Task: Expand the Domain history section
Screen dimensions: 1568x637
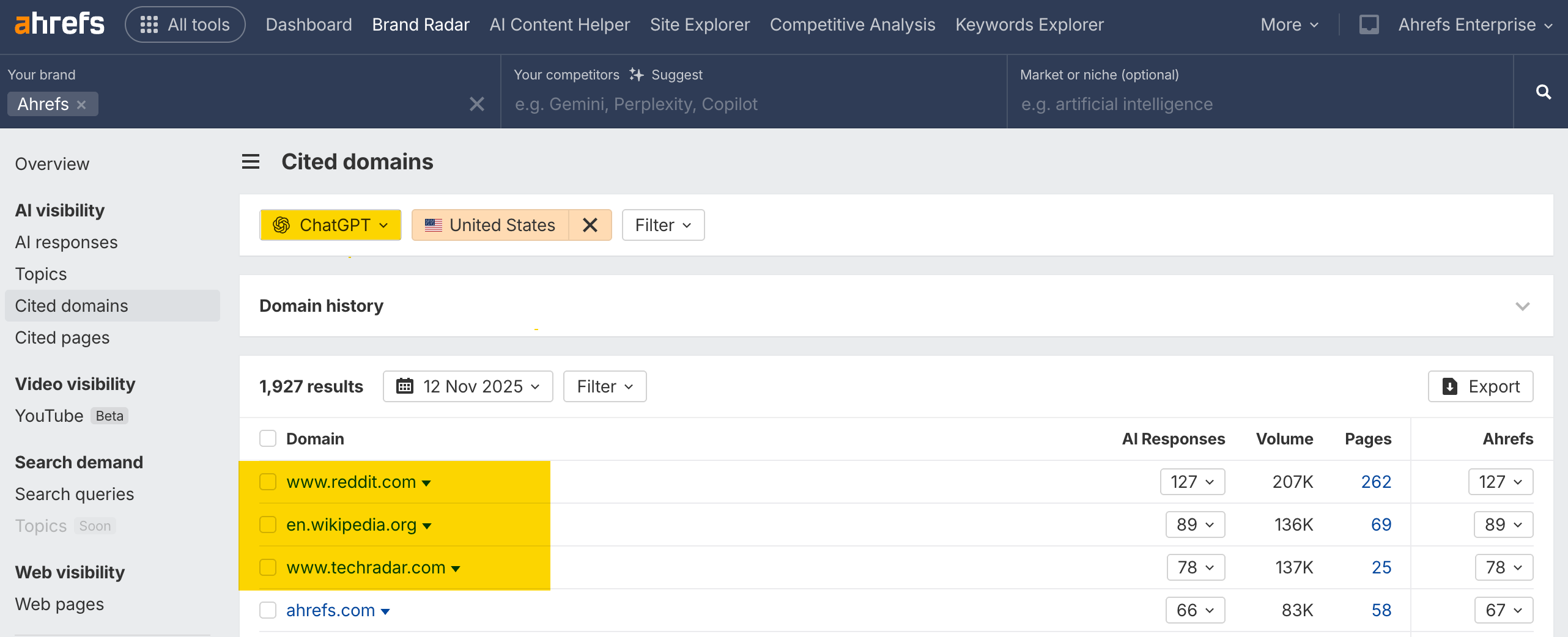Action: point(1522,306)
